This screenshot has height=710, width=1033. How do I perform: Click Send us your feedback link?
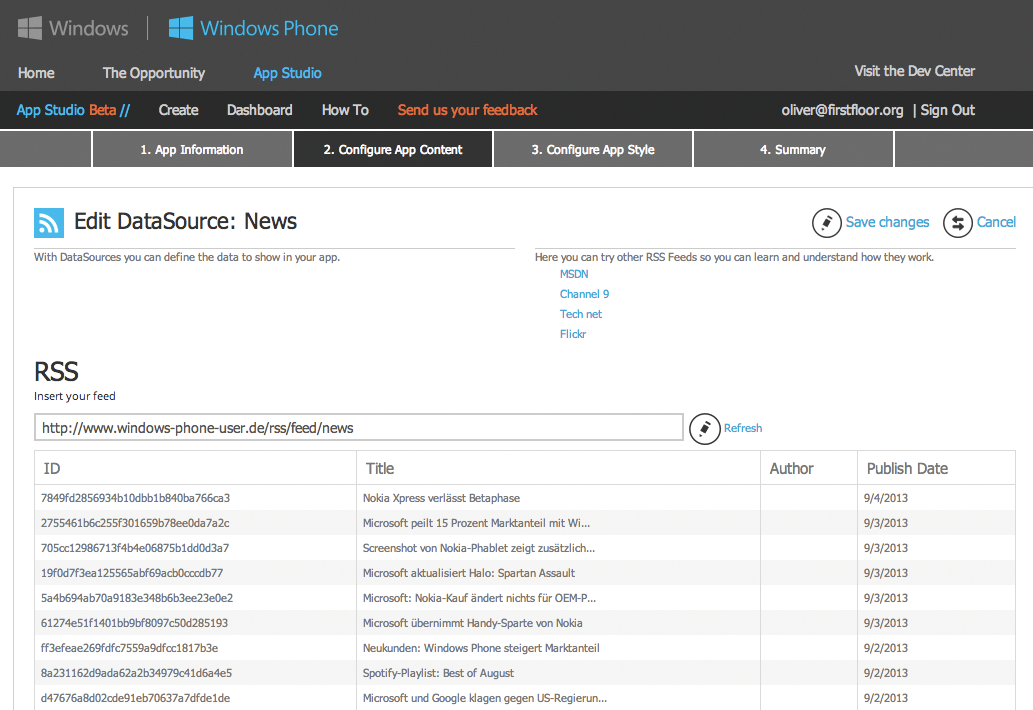(x=468, y=110)
